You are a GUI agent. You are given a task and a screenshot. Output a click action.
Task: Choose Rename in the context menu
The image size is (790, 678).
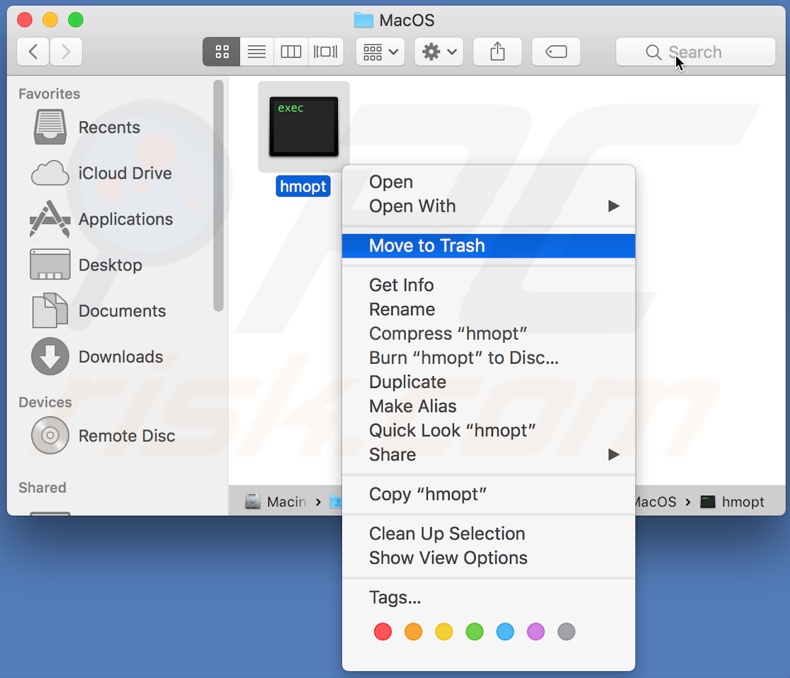[488, 309]
